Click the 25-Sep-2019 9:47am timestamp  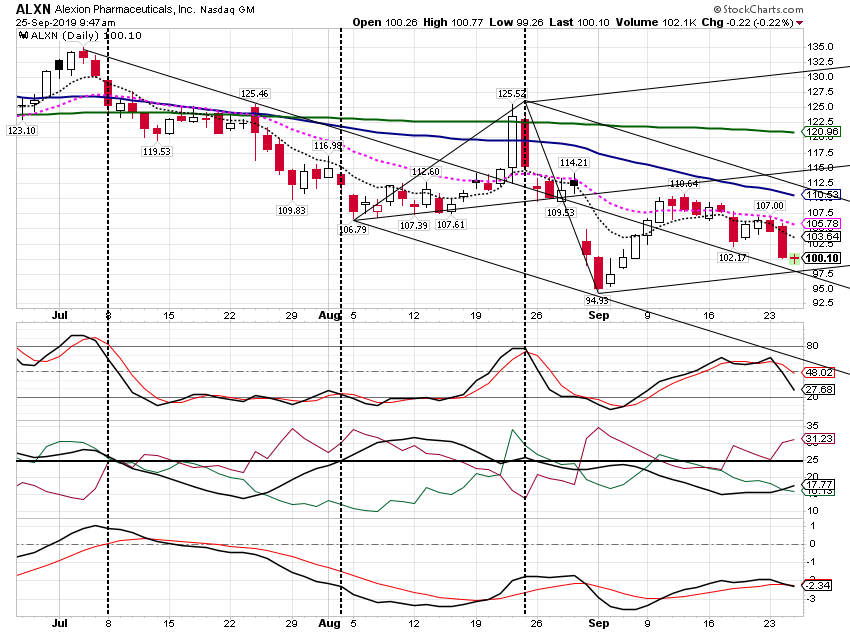[66, 23]
